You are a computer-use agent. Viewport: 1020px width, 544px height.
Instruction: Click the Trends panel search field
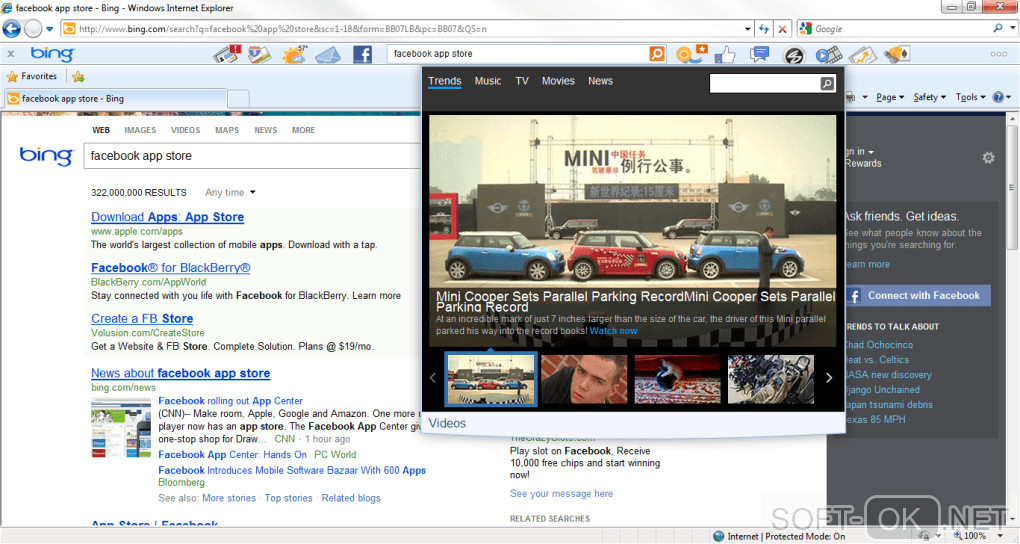coord(764,83)
